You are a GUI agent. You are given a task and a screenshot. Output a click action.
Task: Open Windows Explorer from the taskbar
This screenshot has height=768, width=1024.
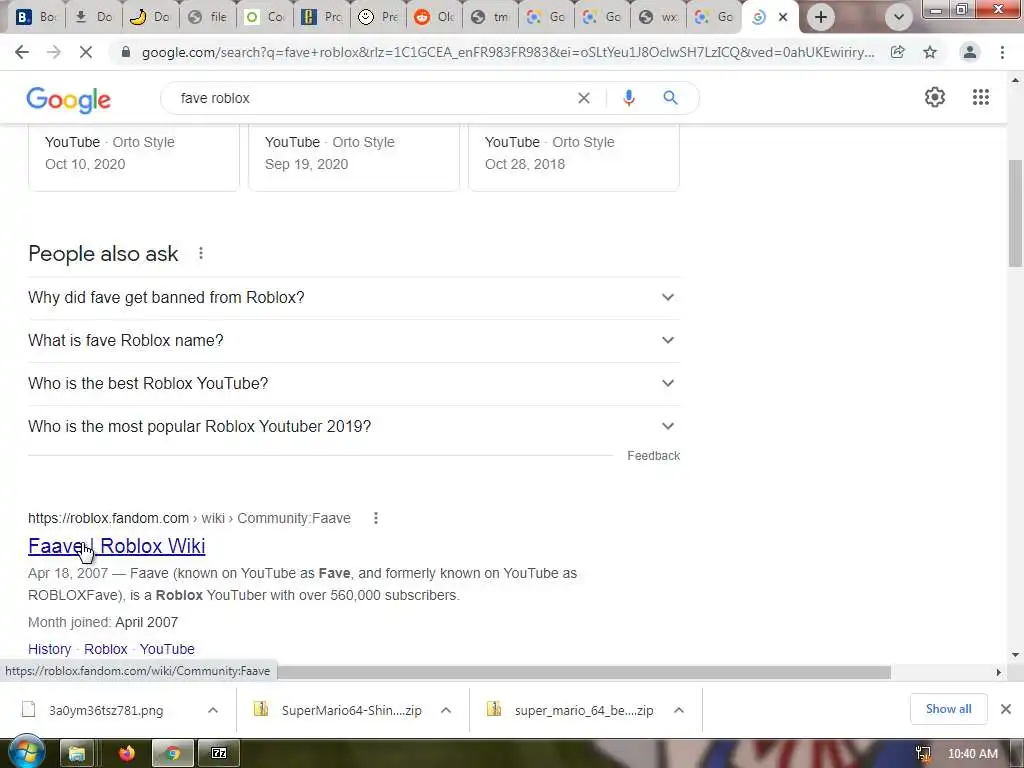click(77, 754)
